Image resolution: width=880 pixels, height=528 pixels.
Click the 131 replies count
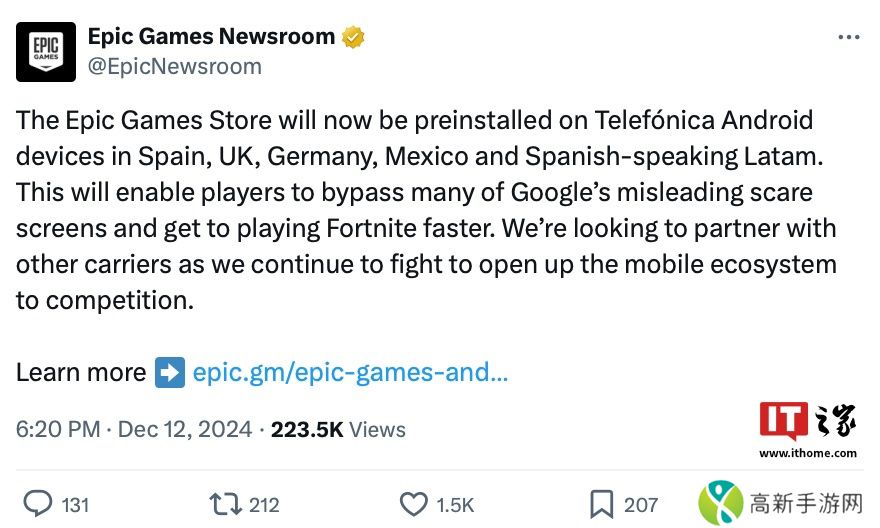[x=76, y=505]
